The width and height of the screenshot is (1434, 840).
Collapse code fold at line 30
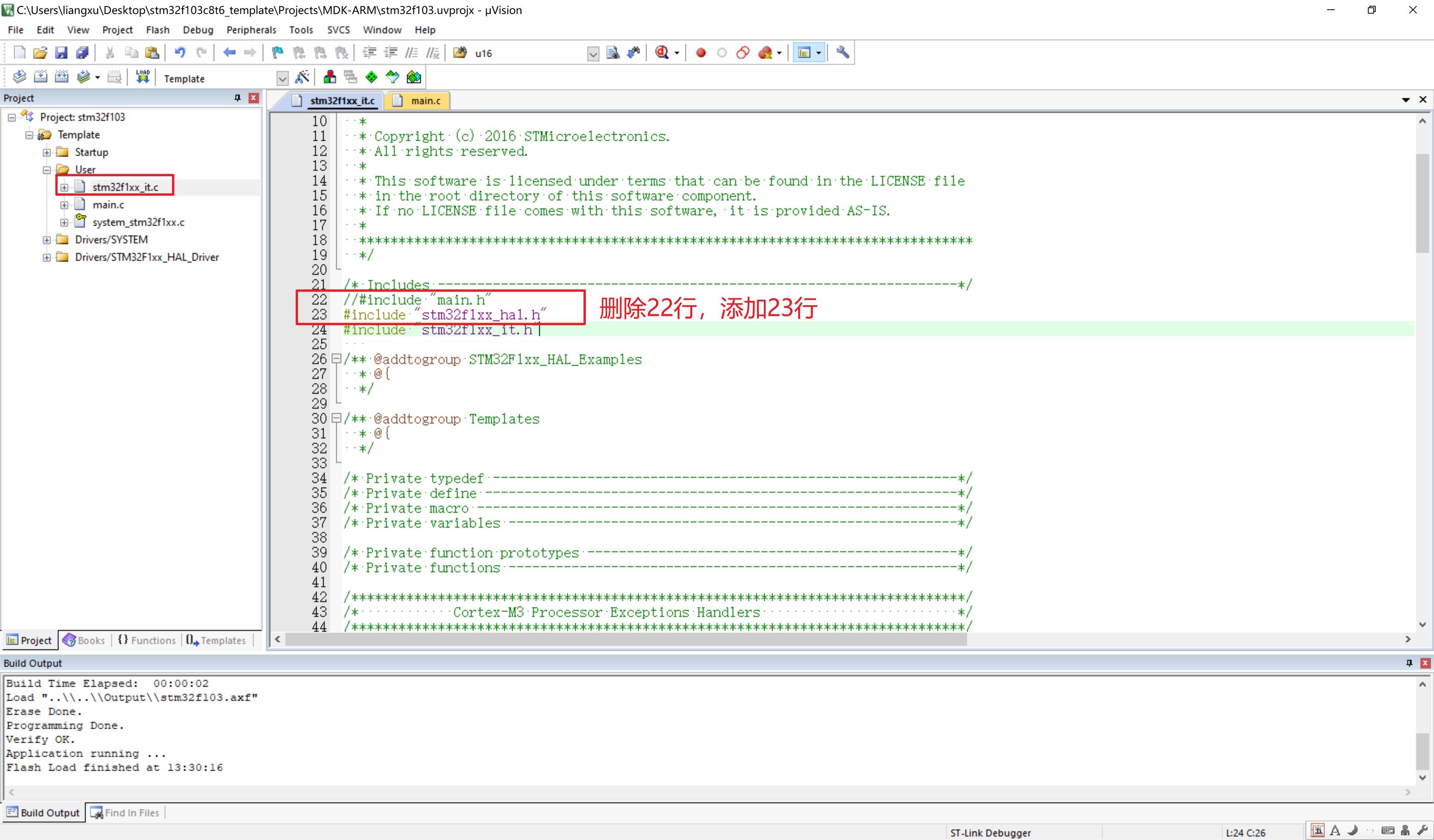pos(336,418)
